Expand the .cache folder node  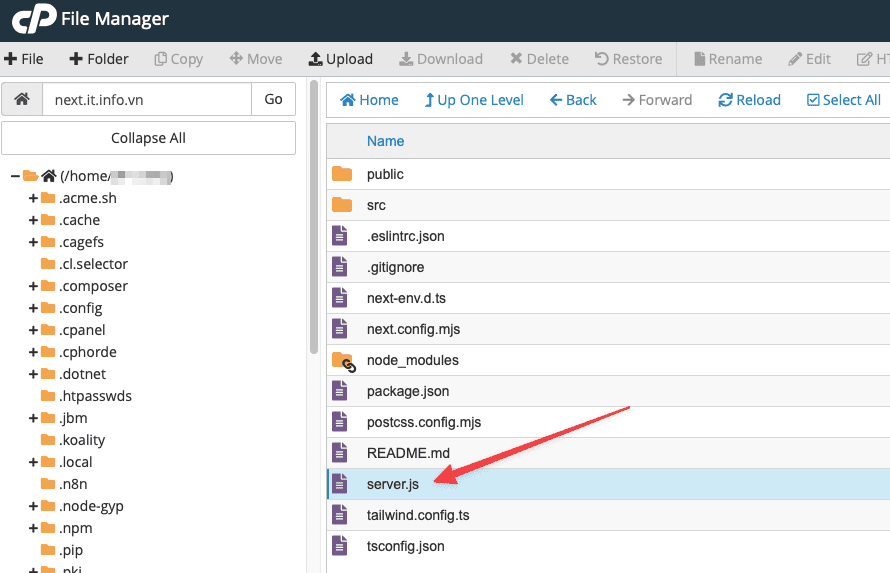pos(33,220)
